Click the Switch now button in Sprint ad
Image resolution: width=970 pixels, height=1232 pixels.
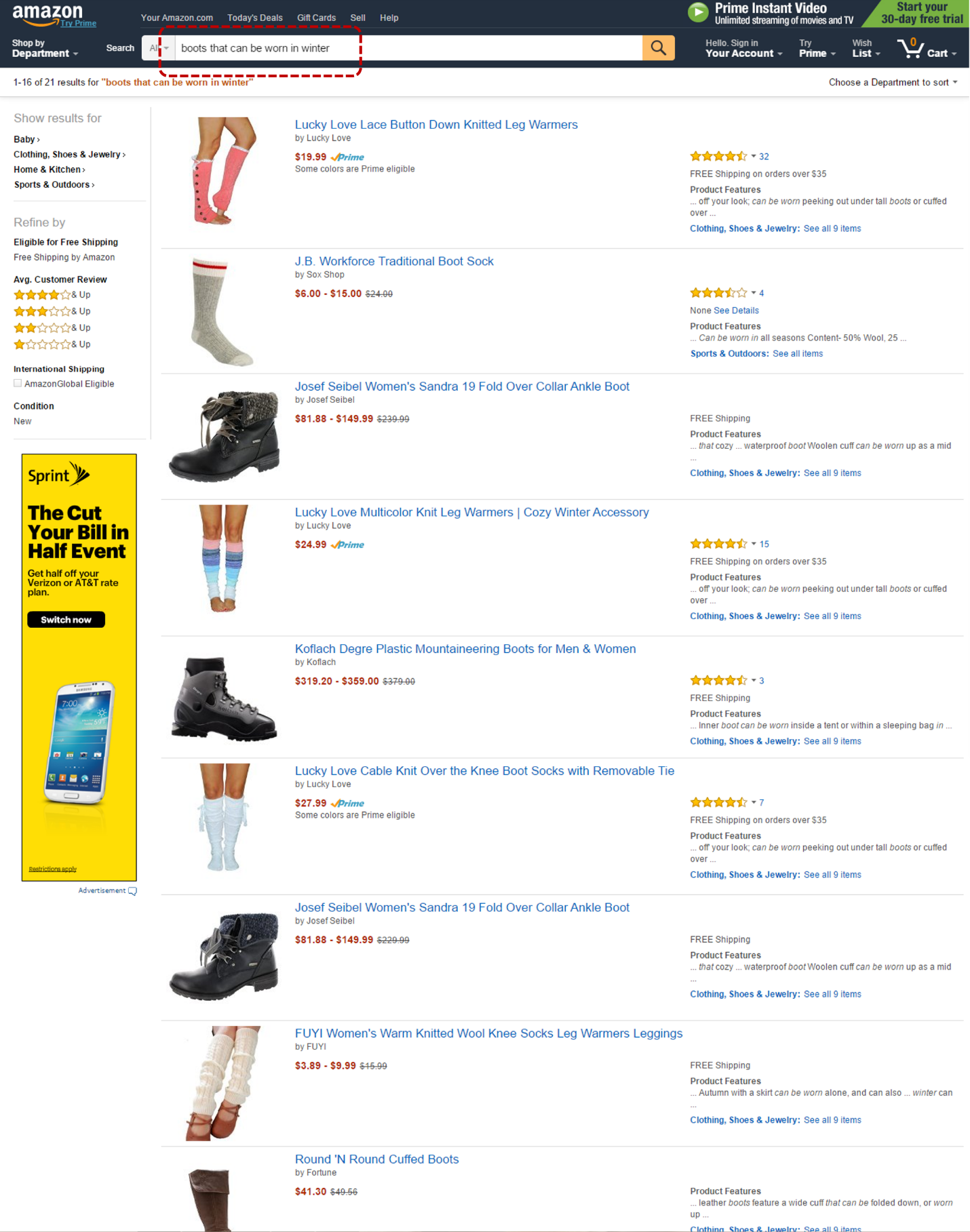66,620
